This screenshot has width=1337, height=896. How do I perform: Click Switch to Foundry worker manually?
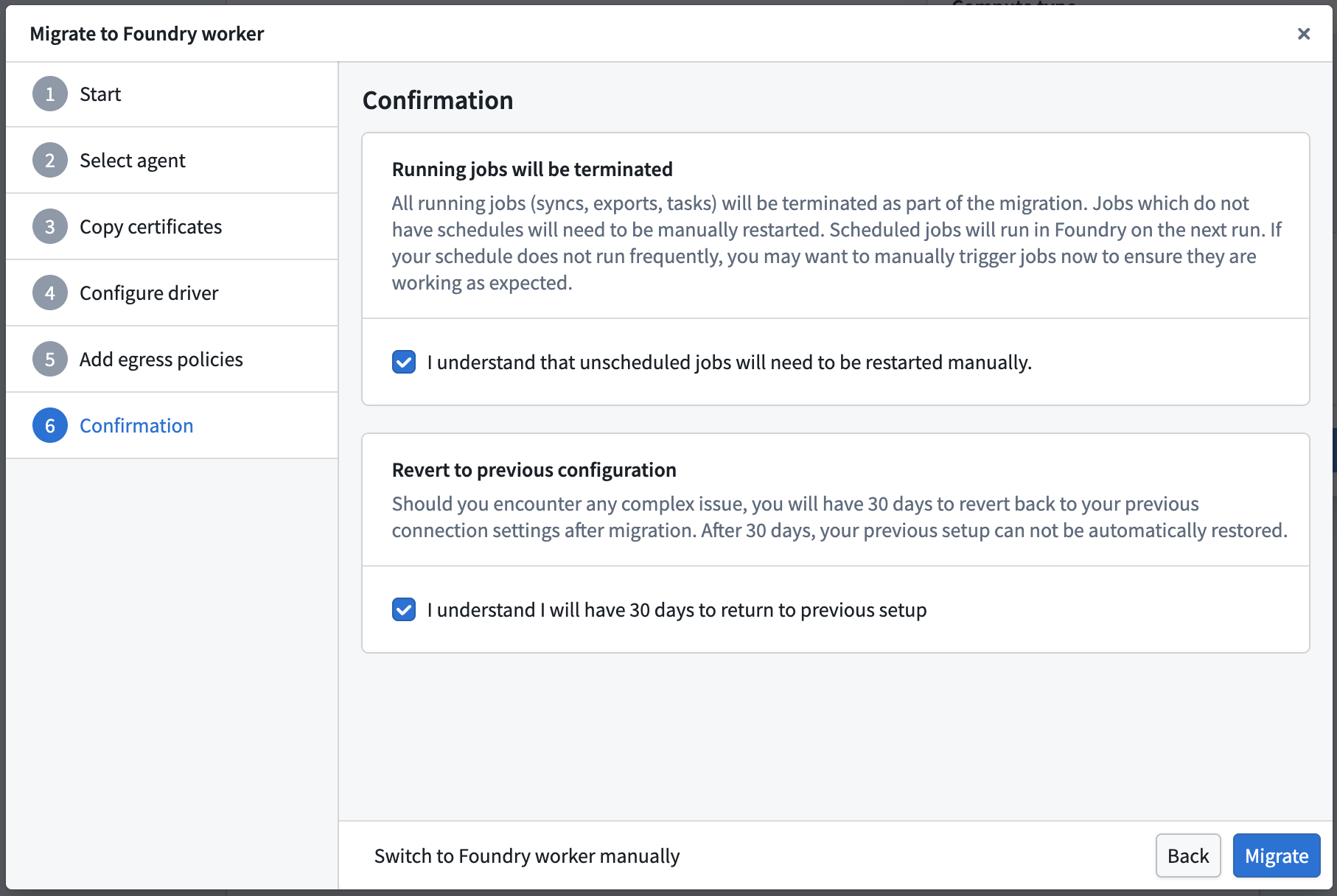click(526, 855)
